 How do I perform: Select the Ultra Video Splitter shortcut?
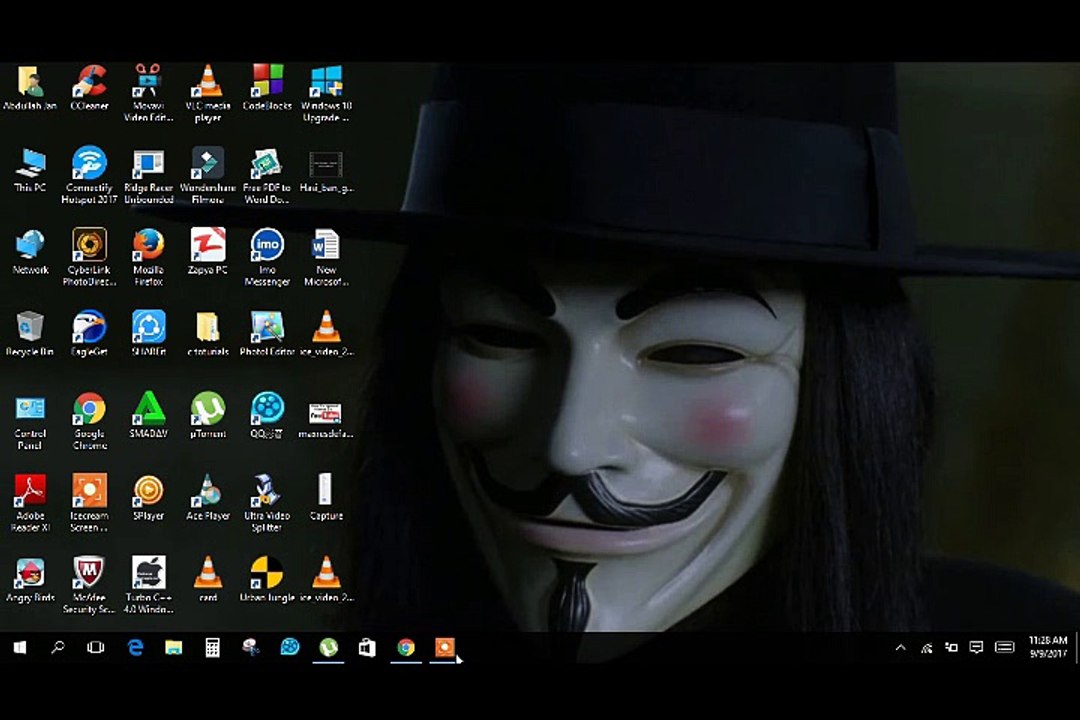point(267,503)
